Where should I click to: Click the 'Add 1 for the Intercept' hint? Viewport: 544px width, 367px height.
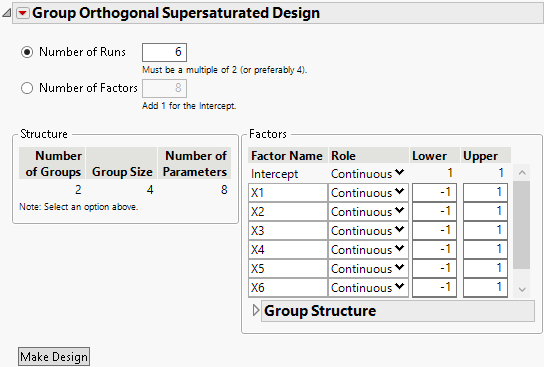[x=189, y=106]
